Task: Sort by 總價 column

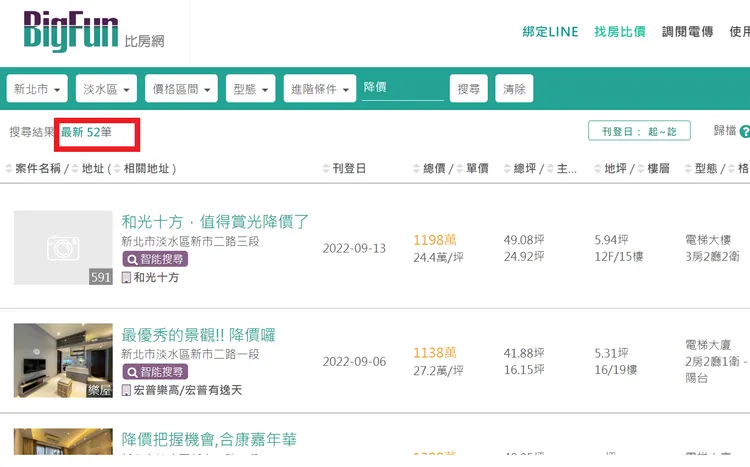Action: click(430, 168)
